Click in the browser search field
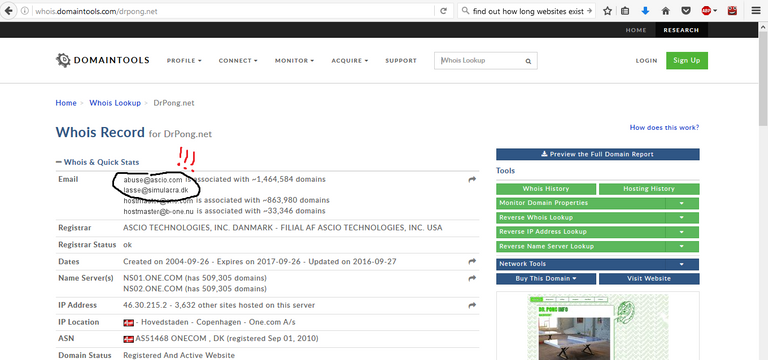Viewport: 768px width, 360px height. (x=528, y=11)
